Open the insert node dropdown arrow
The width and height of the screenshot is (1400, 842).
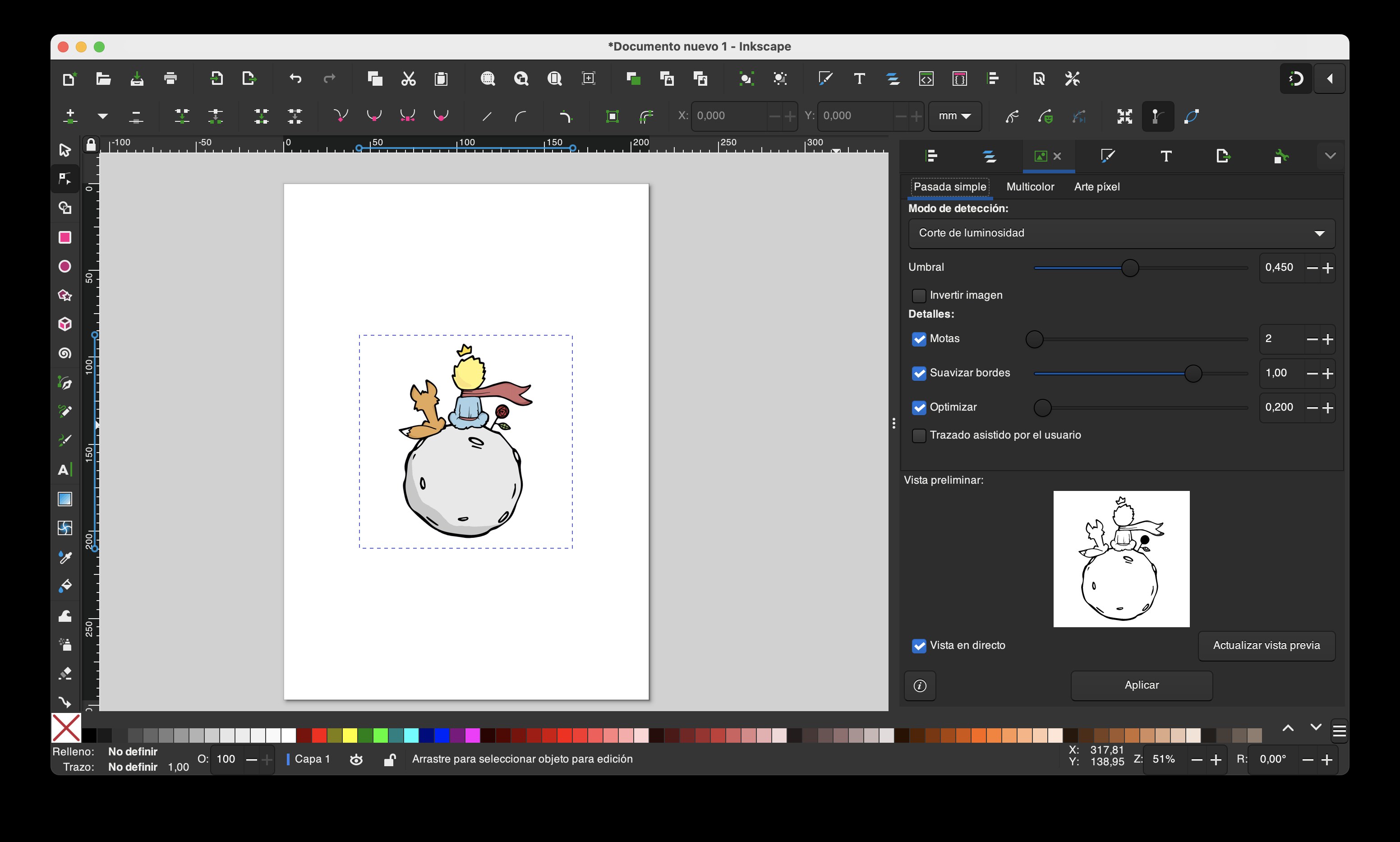pos(103,116)
